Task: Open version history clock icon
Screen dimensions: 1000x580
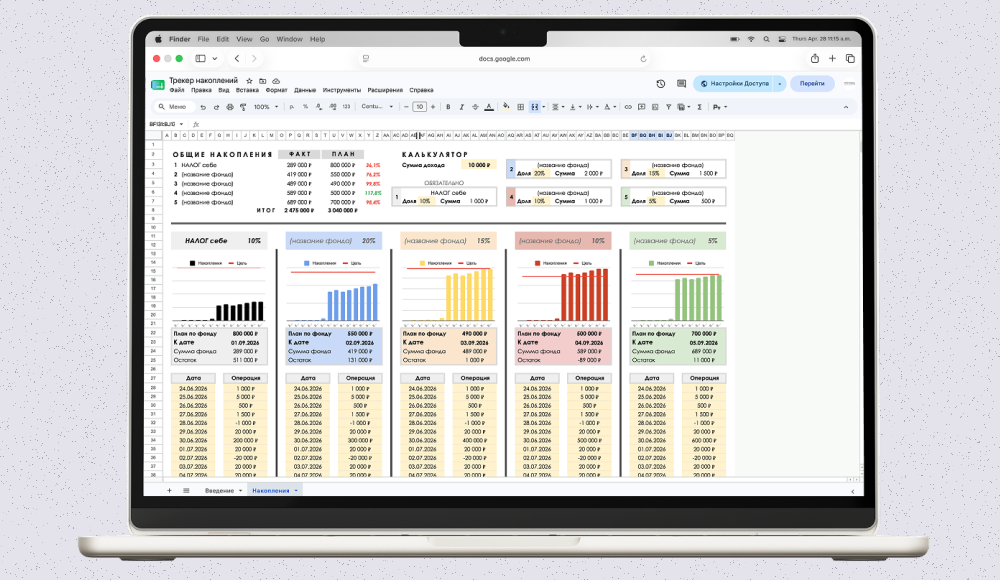Action: click(661, 84)
